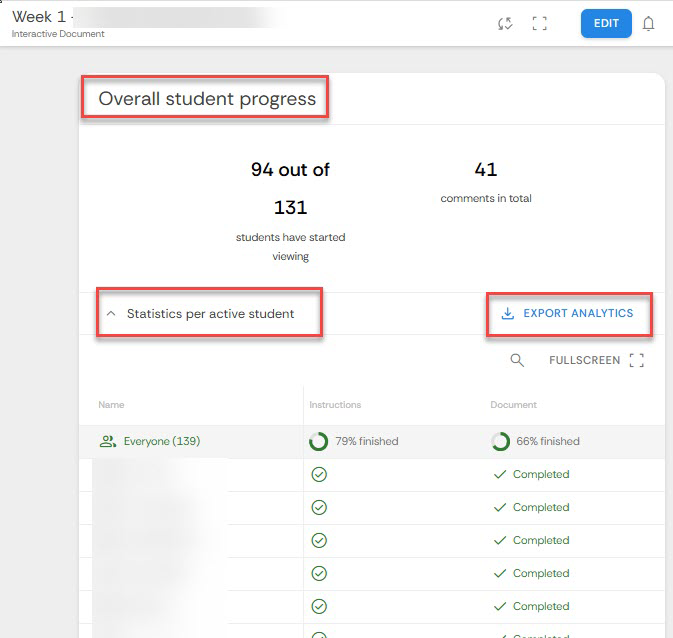The image size is (673, 638).
Task: Select the Everyone (139) row
Action: 372,441
